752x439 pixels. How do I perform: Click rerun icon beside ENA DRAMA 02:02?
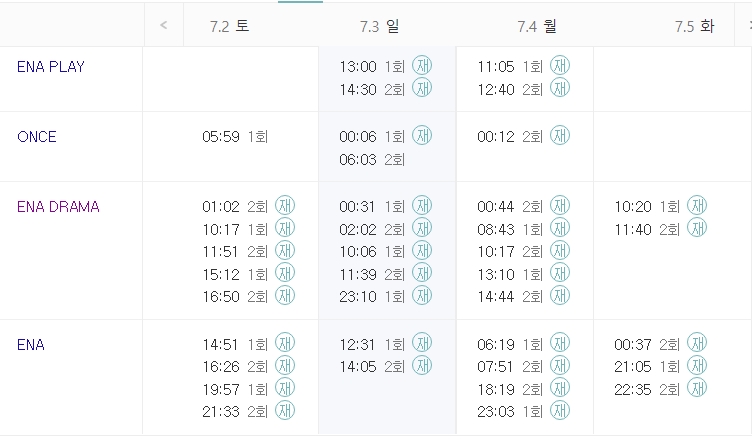(x=422, y=228)
